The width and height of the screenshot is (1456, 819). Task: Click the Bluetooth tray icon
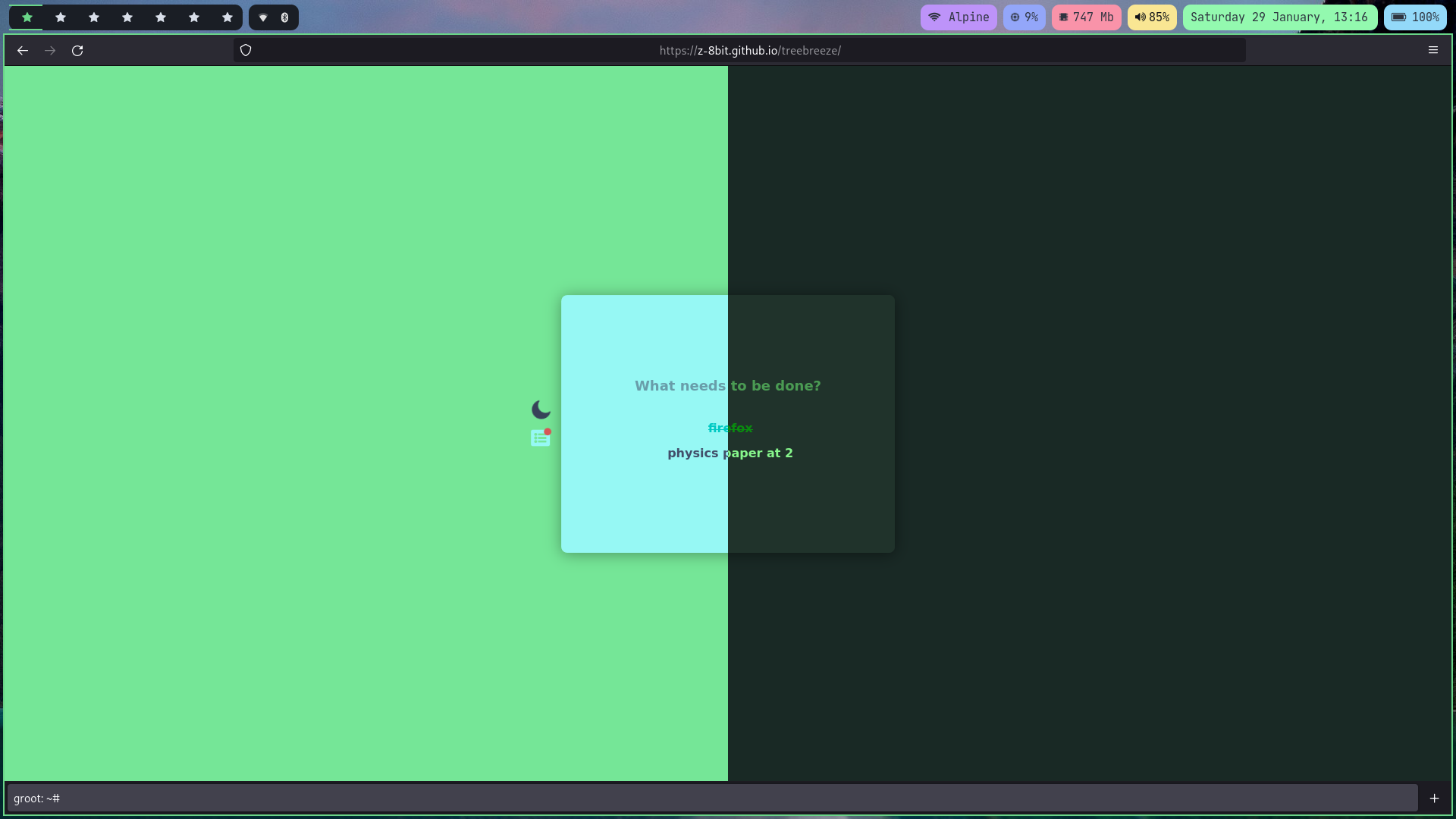[x=284, y=17]
